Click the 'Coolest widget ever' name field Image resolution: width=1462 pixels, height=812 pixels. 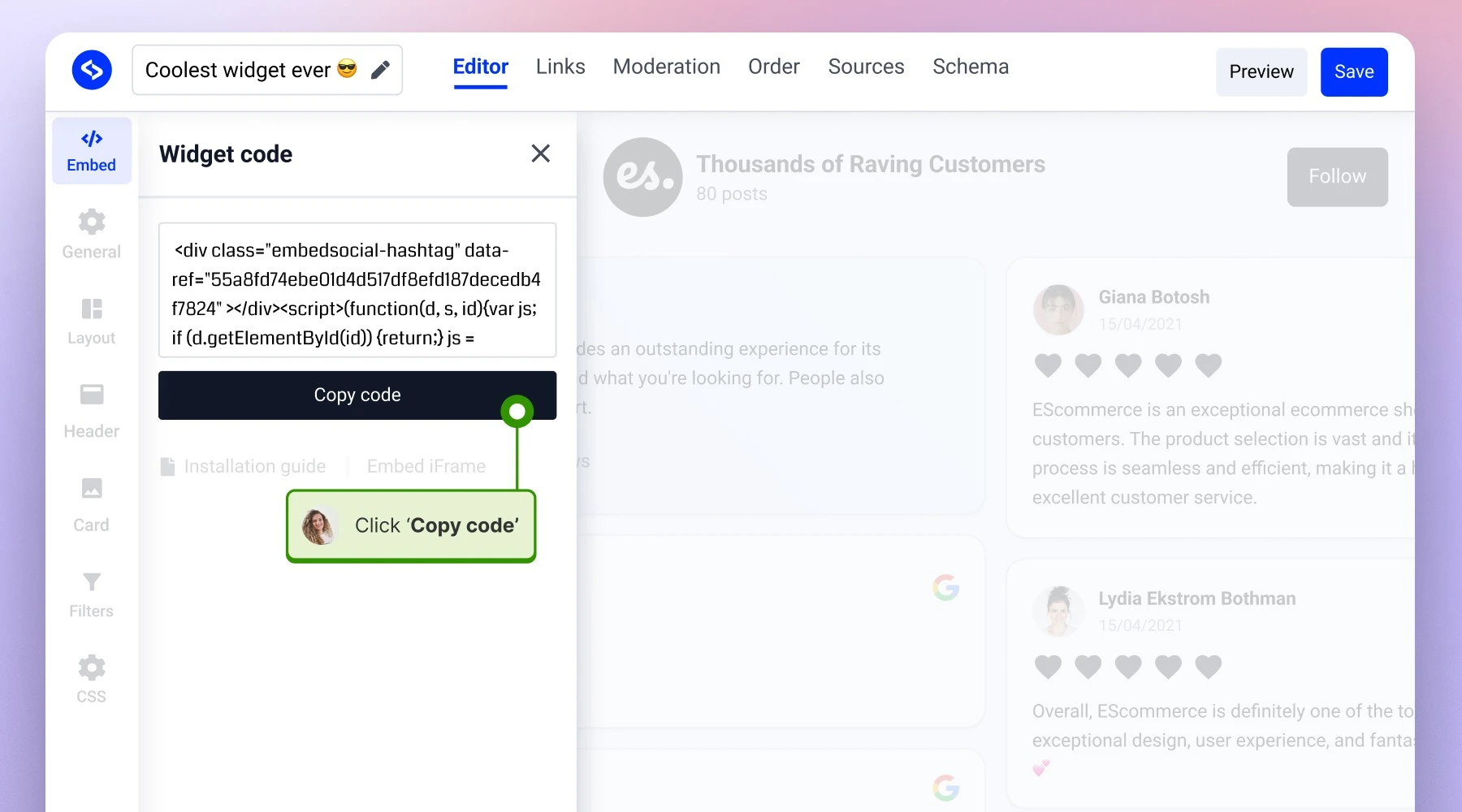pyautogui.click(x=267, y=70)
